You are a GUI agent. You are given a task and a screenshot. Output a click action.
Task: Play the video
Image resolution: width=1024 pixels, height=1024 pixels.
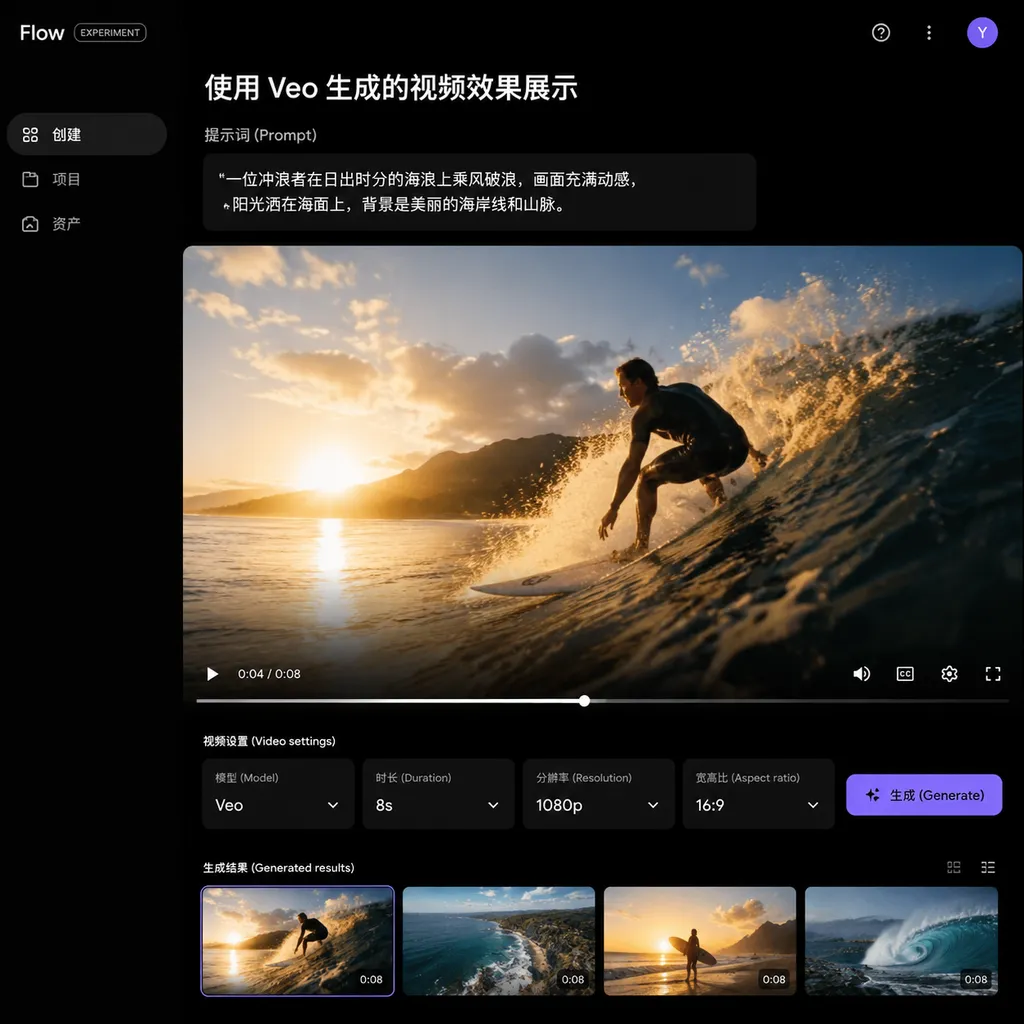coord(212,674)
